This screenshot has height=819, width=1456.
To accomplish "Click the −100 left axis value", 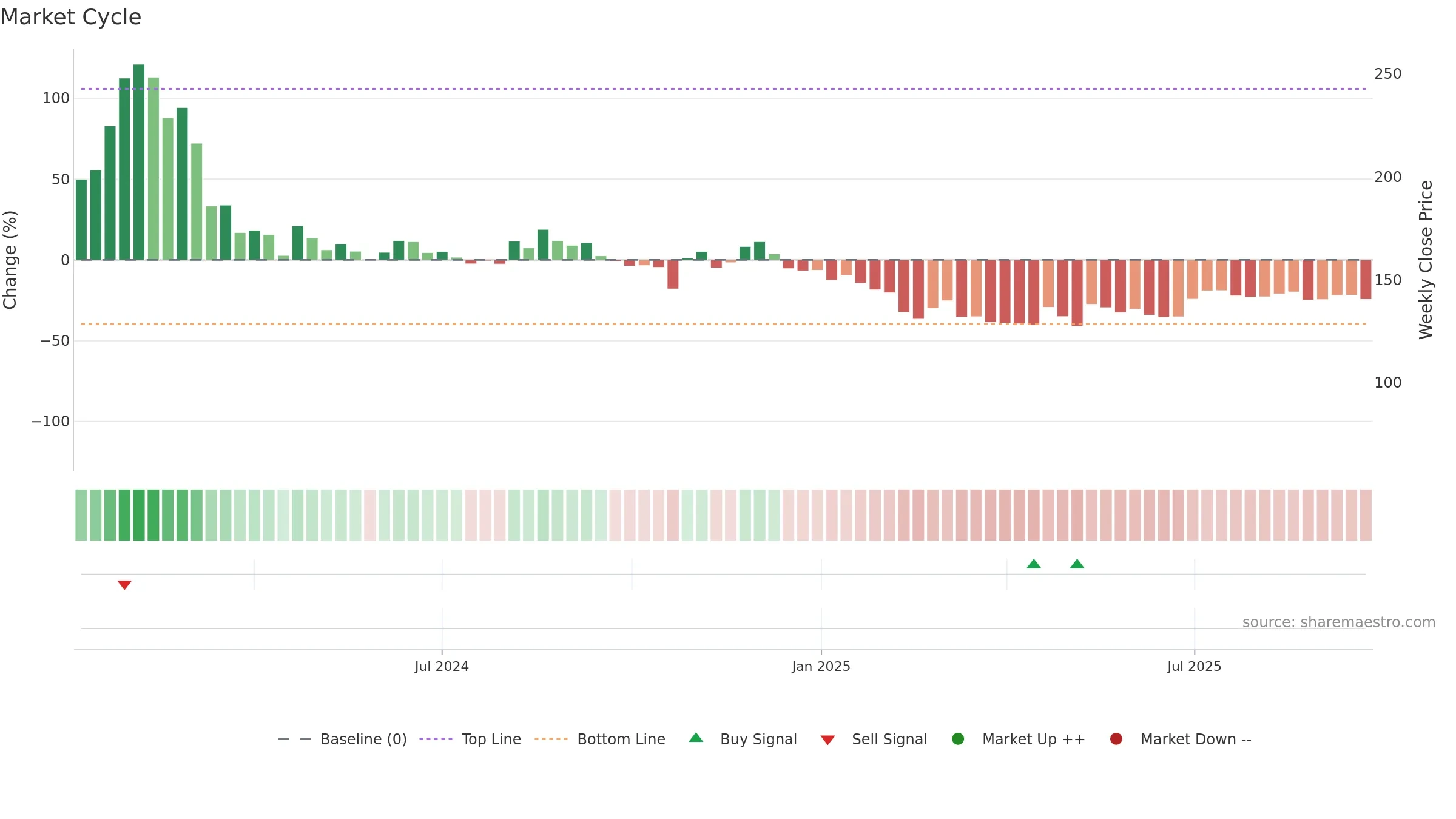I will (x=50, y=422).
